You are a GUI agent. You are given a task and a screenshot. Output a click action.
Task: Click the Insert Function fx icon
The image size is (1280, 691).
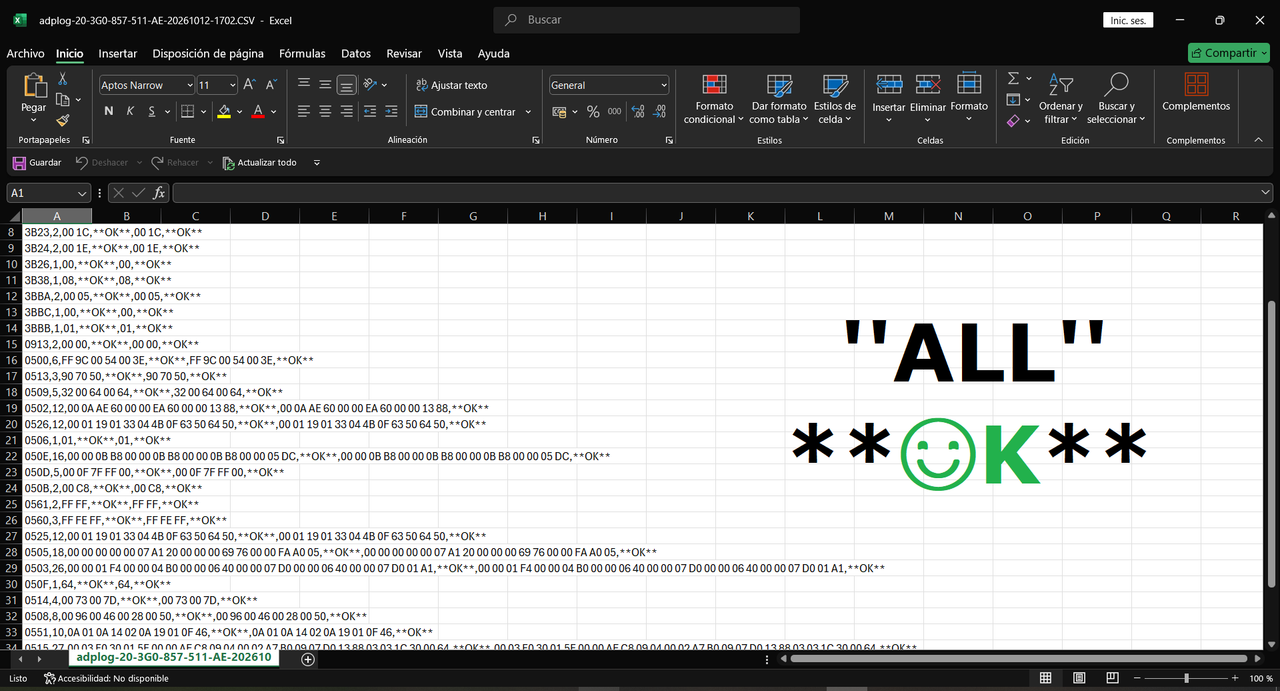pos(159,193)
